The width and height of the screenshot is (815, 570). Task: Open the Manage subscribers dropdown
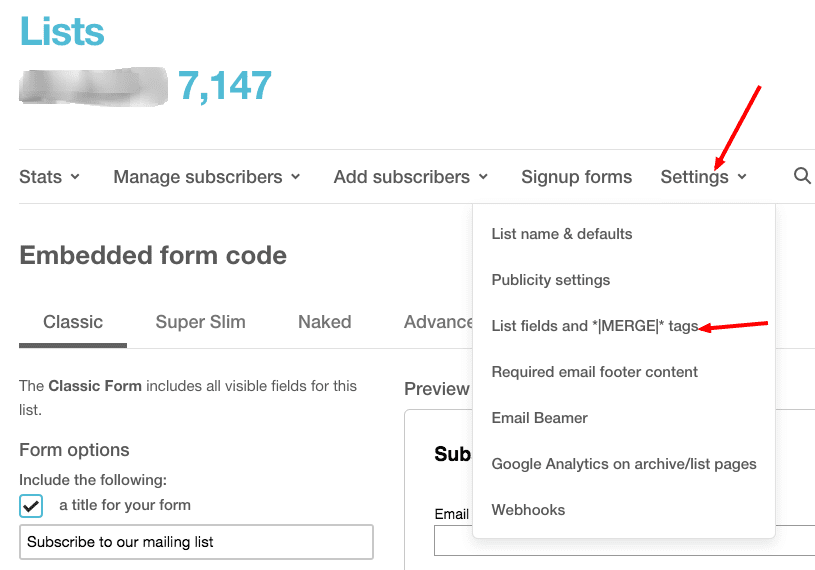[x=206, y=177]
